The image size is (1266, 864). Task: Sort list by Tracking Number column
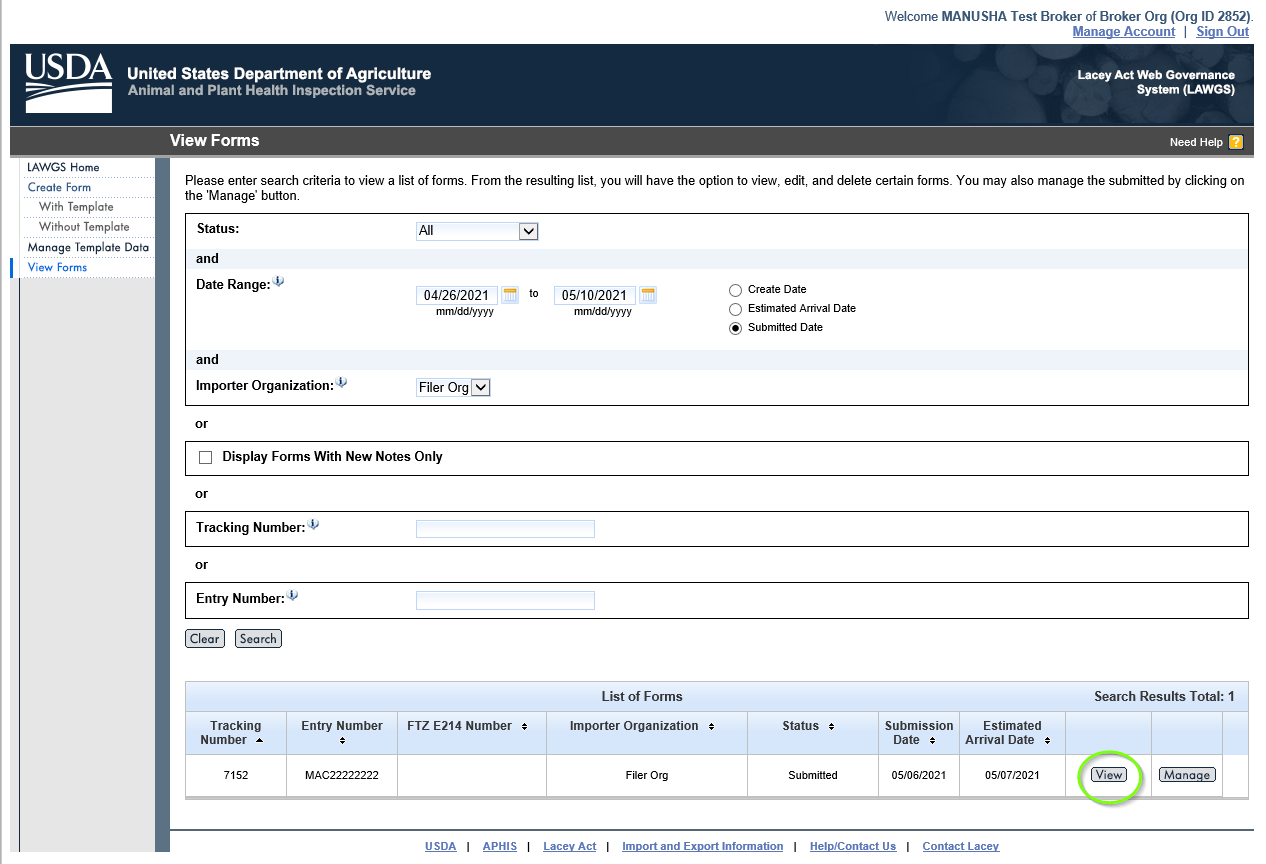[x=236, y=733]
